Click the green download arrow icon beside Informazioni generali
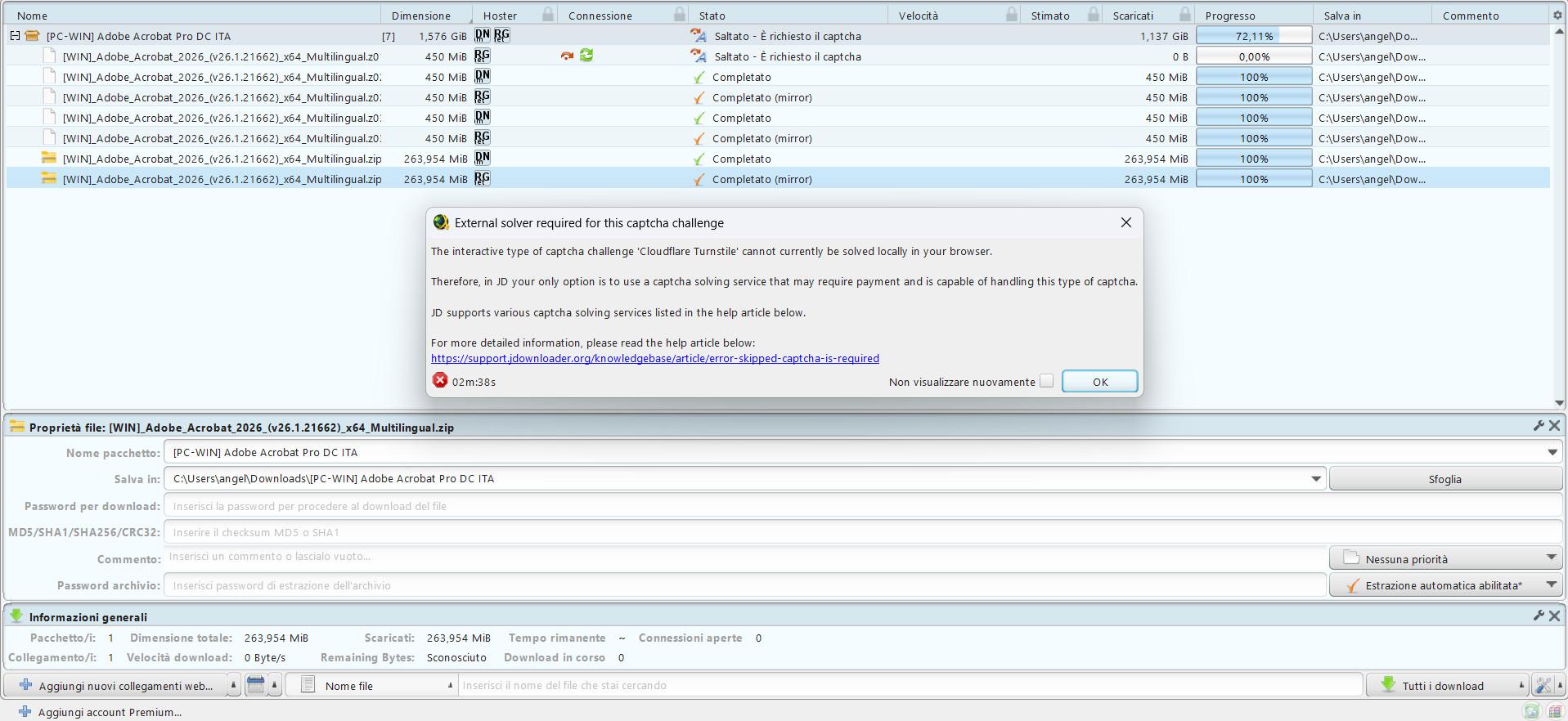The image size is (1568, 721). coord(16,616)
